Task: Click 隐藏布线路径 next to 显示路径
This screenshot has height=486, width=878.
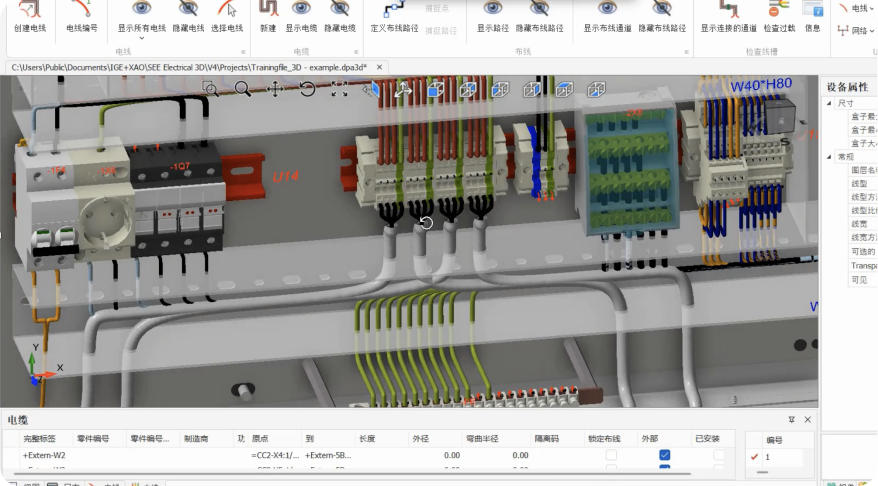Action: click(539, 17)
